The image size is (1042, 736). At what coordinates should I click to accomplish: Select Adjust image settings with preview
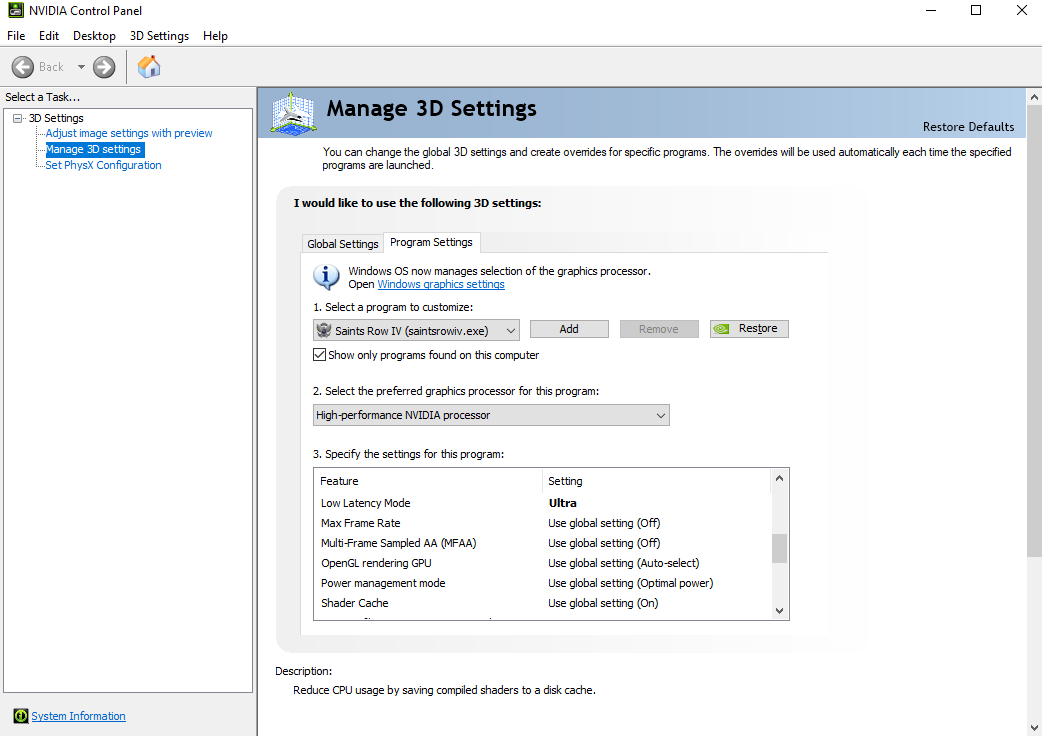129,133
